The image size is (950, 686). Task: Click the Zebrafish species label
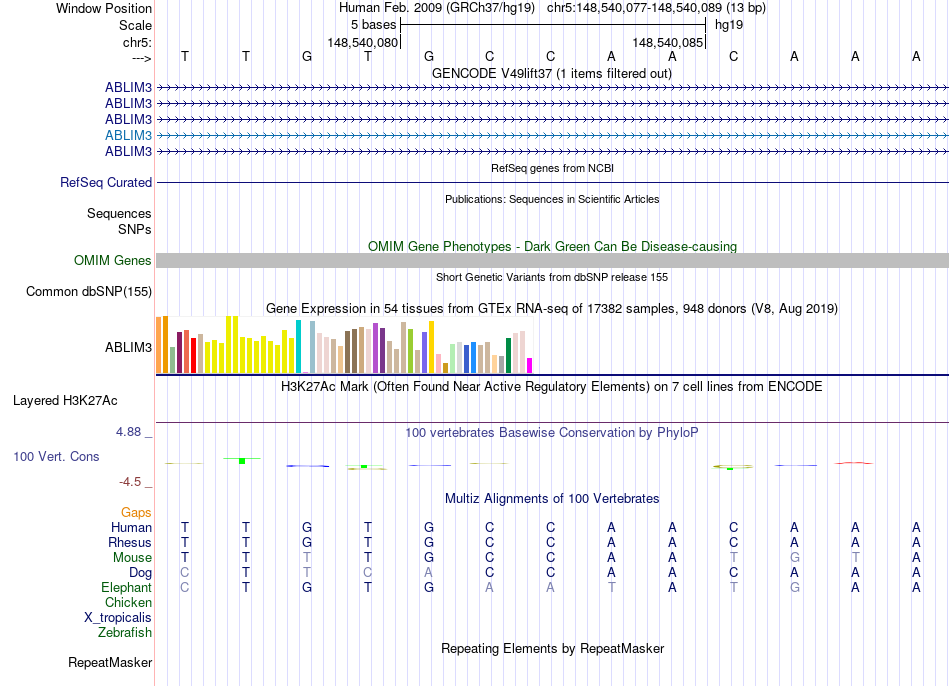click(125, 632)
